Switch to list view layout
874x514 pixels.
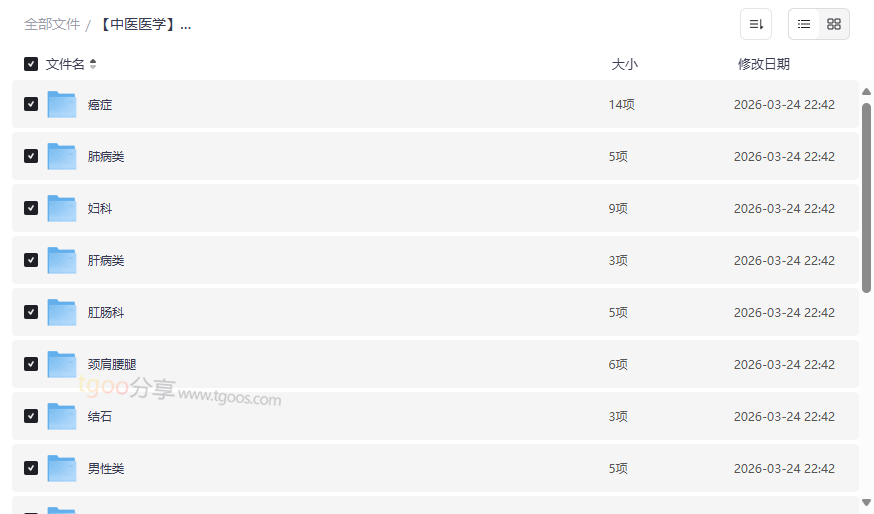click(804, 24)
